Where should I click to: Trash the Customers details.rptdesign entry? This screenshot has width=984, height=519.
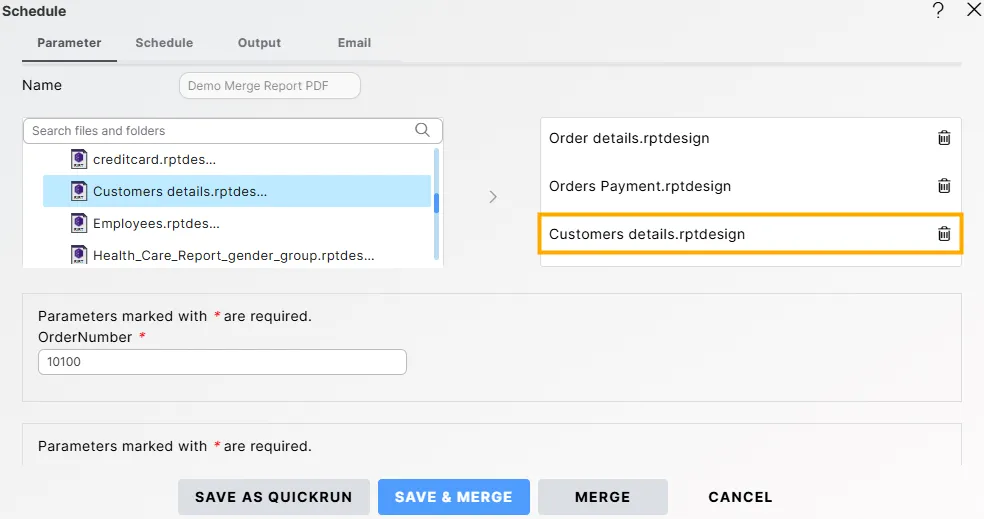point(943,234)
